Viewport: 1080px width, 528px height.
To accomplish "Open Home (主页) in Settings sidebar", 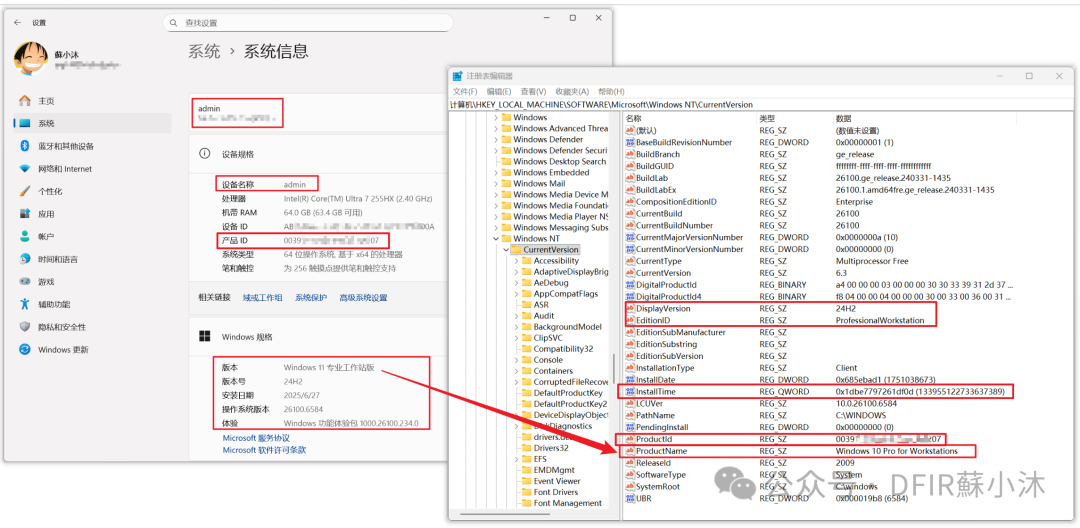I will [92, 101].
